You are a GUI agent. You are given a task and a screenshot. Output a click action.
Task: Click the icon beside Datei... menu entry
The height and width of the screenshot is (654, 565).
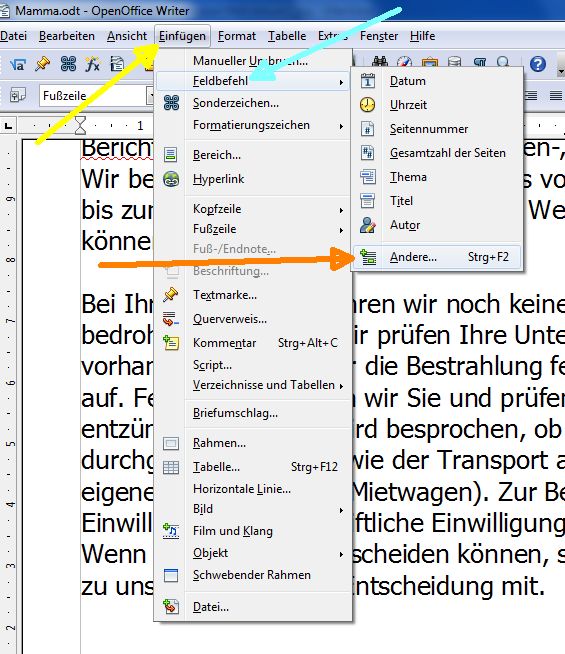(171, 607)
